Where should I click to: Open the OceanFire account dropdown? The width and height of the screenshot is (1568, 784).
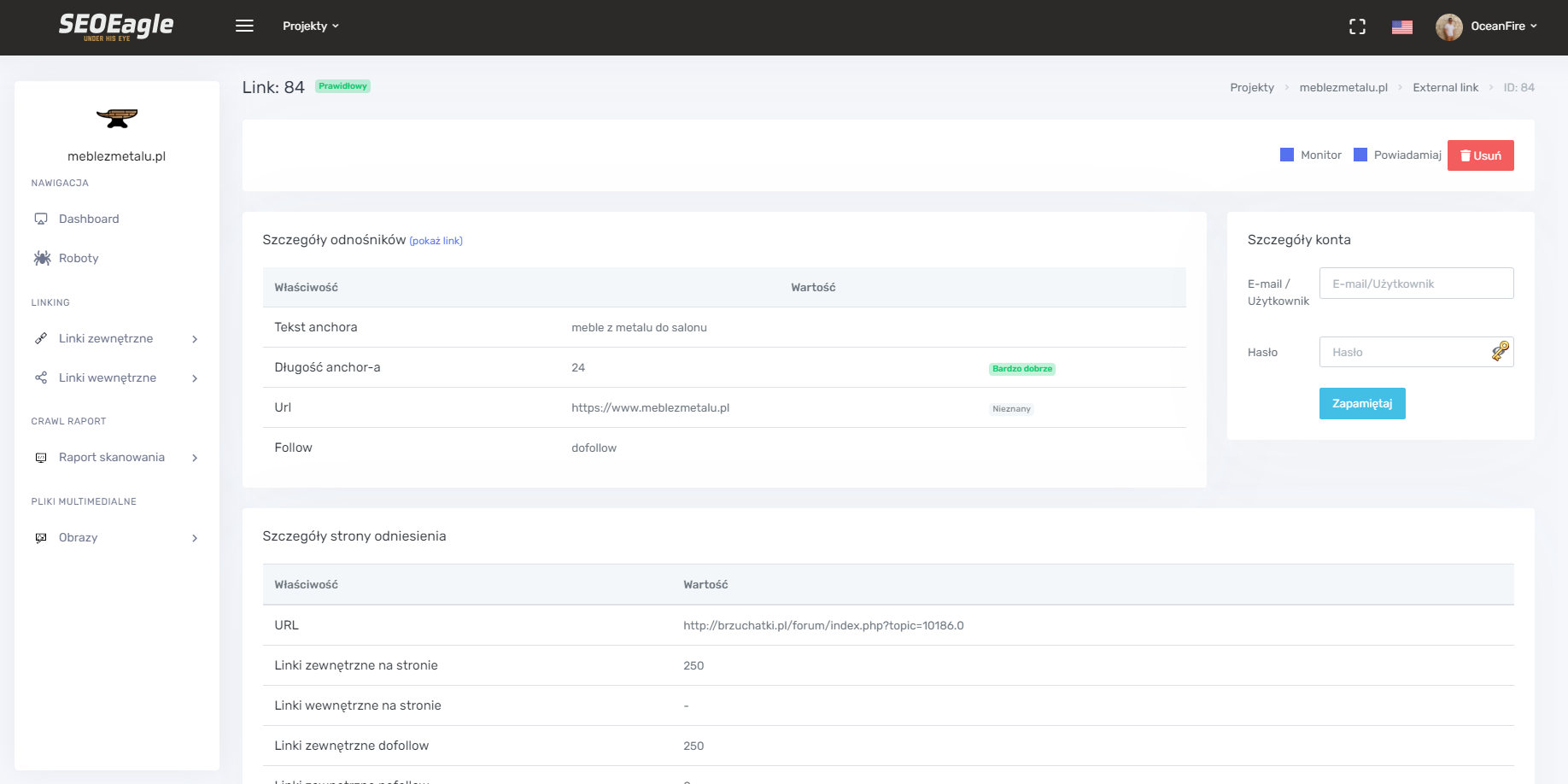click(1503, 26)
